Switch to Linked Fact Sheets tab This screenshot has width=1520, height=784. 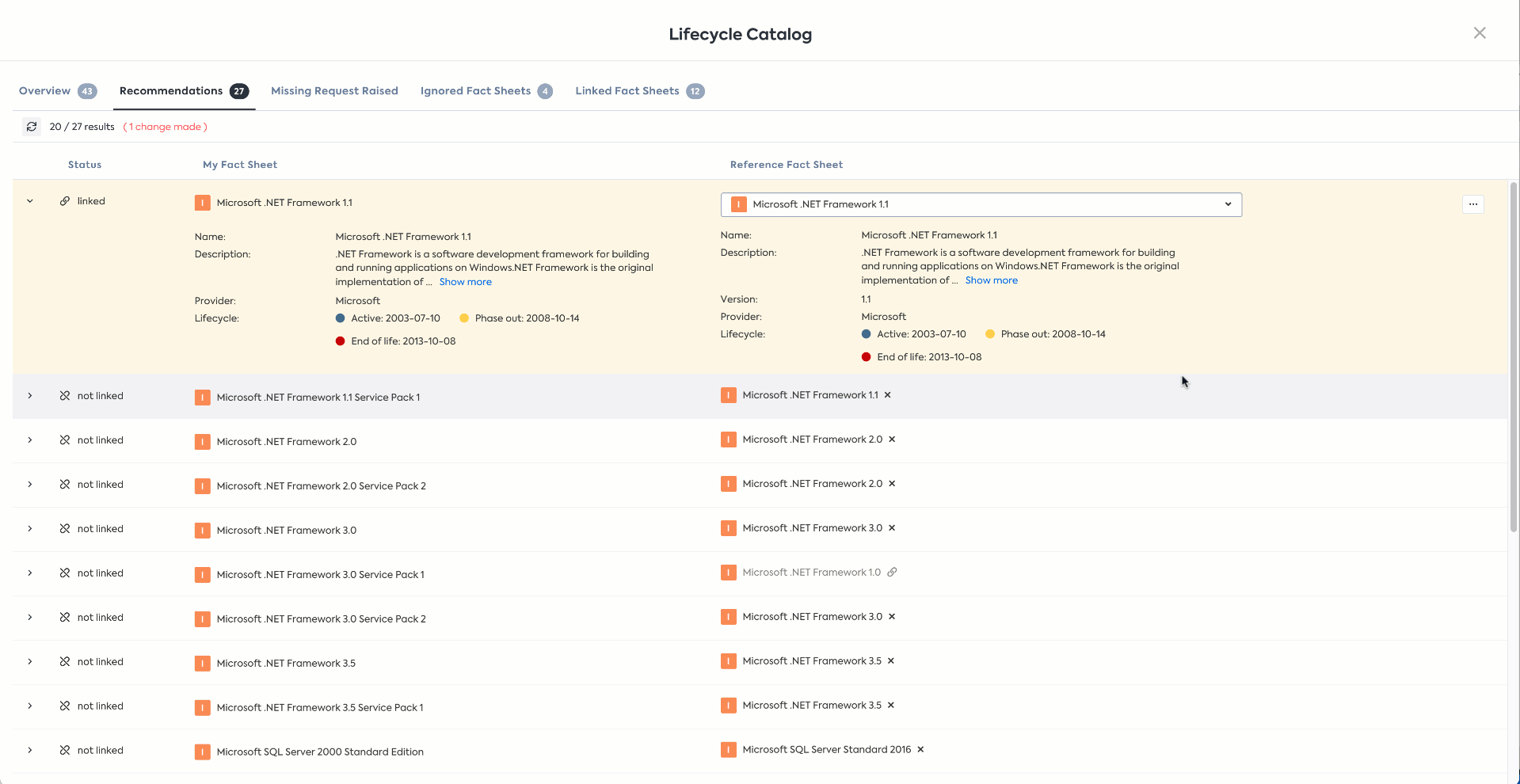point(640,91)
